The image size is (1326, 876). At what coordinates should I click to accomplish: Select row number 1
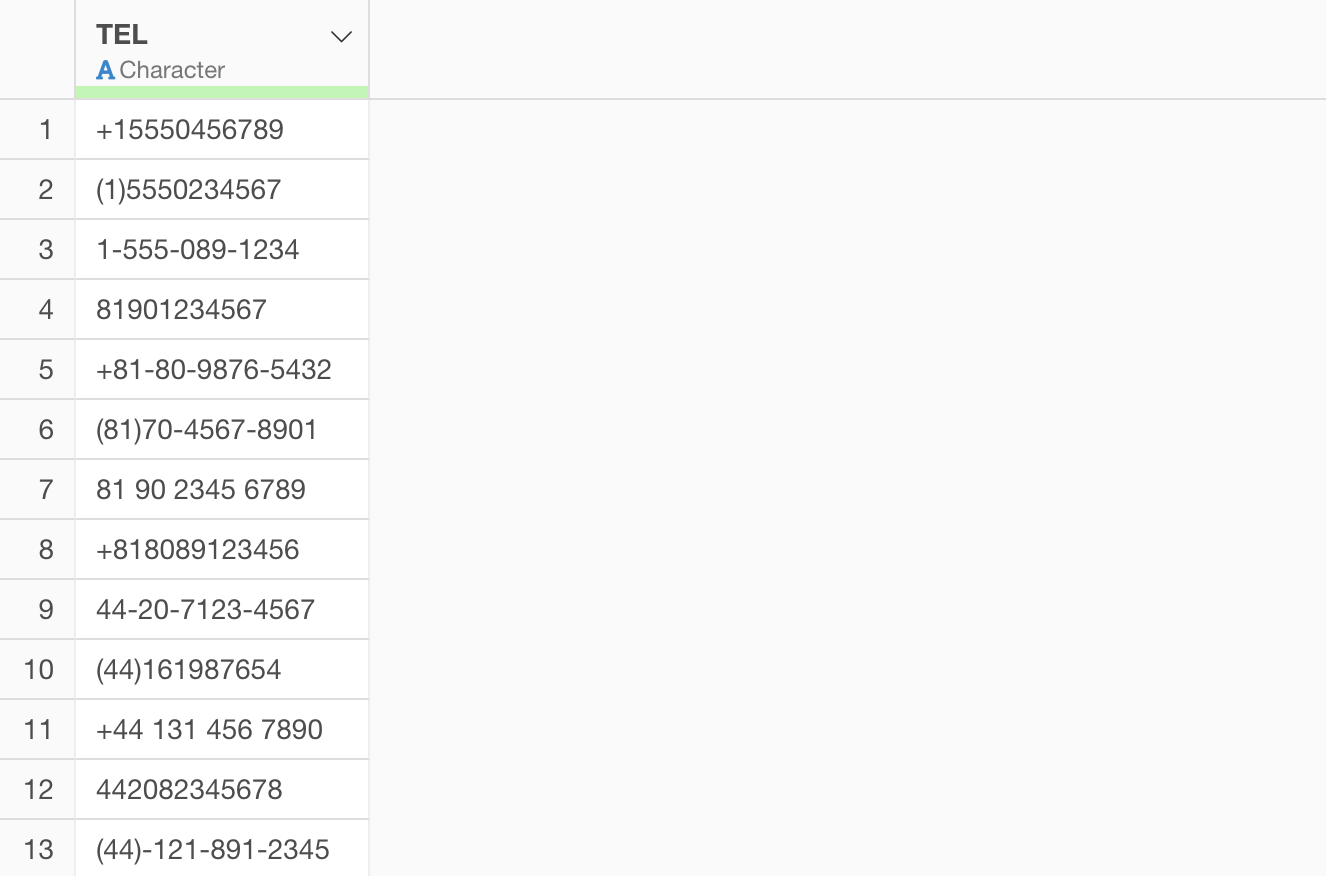[45, 130]
